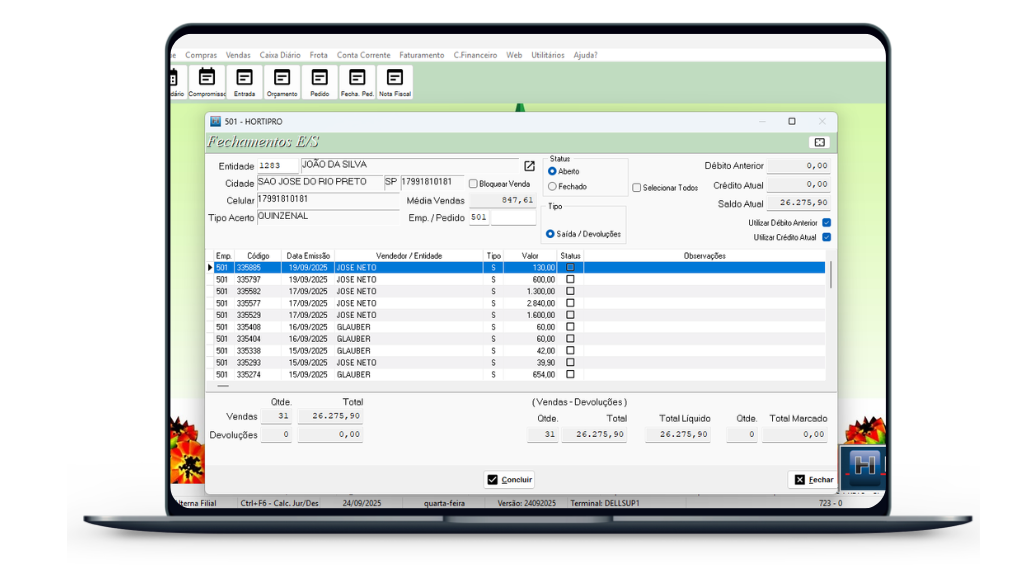
Task: Toggle Utilizar Débito Anterior checkbox
Action: [826, 223]
